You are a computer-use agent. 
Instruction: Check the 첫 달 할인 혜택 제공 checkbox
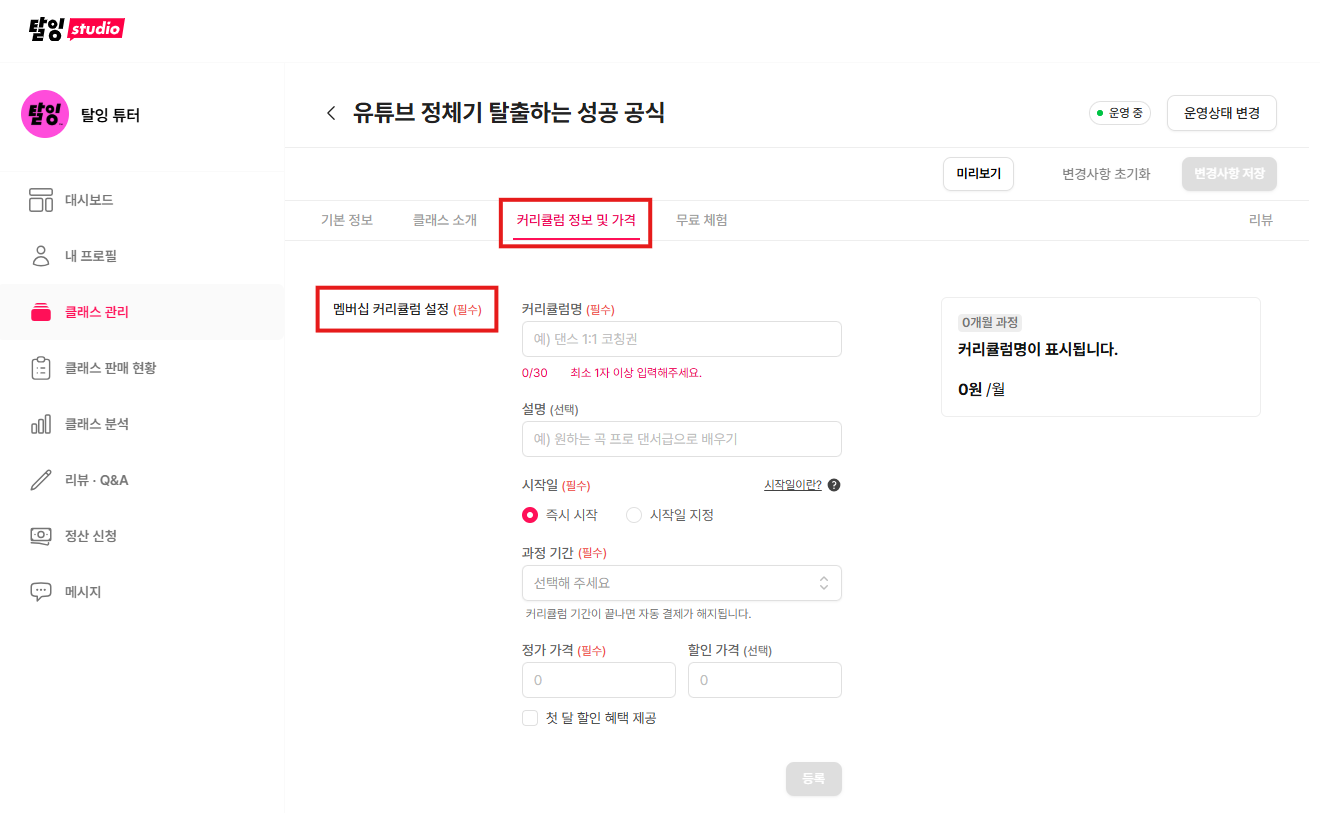tap(530, 718)
